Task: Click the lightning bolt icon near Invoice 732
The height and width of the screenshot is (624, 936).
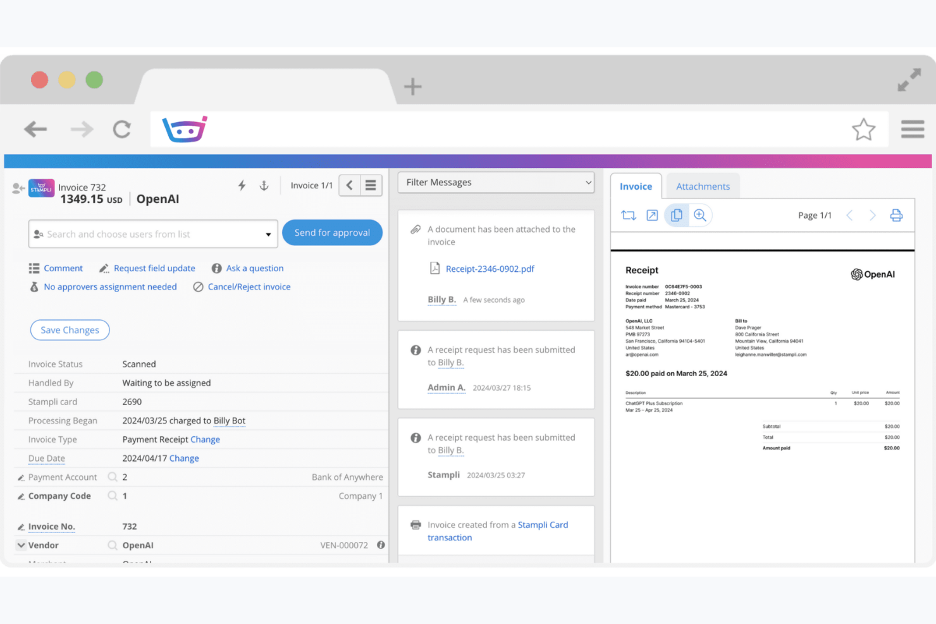Action: tap(242, 186)
